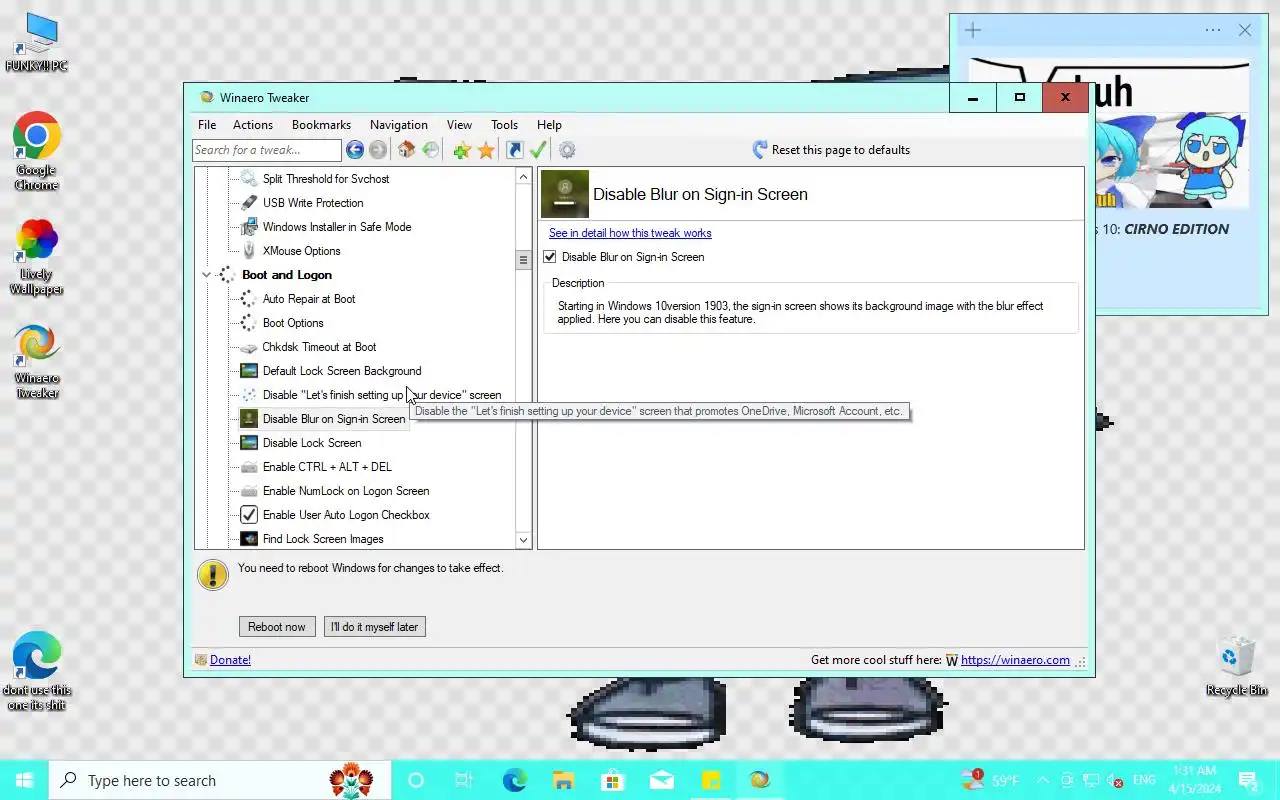Open Sticky Notes yellow taskbar icon
This screenshot has height=800, width=1280.
[710, 780]
